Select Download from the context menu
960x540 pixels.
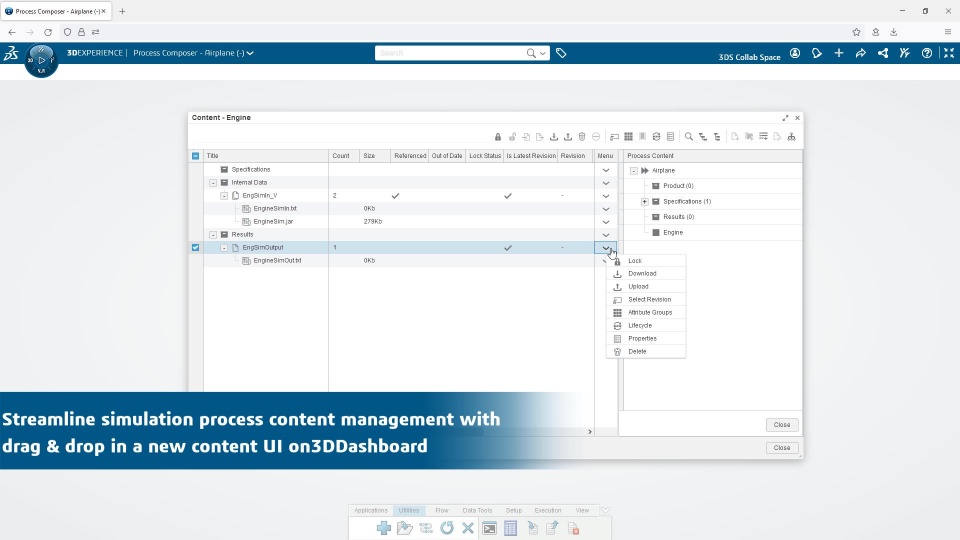[x=646, y=274]
